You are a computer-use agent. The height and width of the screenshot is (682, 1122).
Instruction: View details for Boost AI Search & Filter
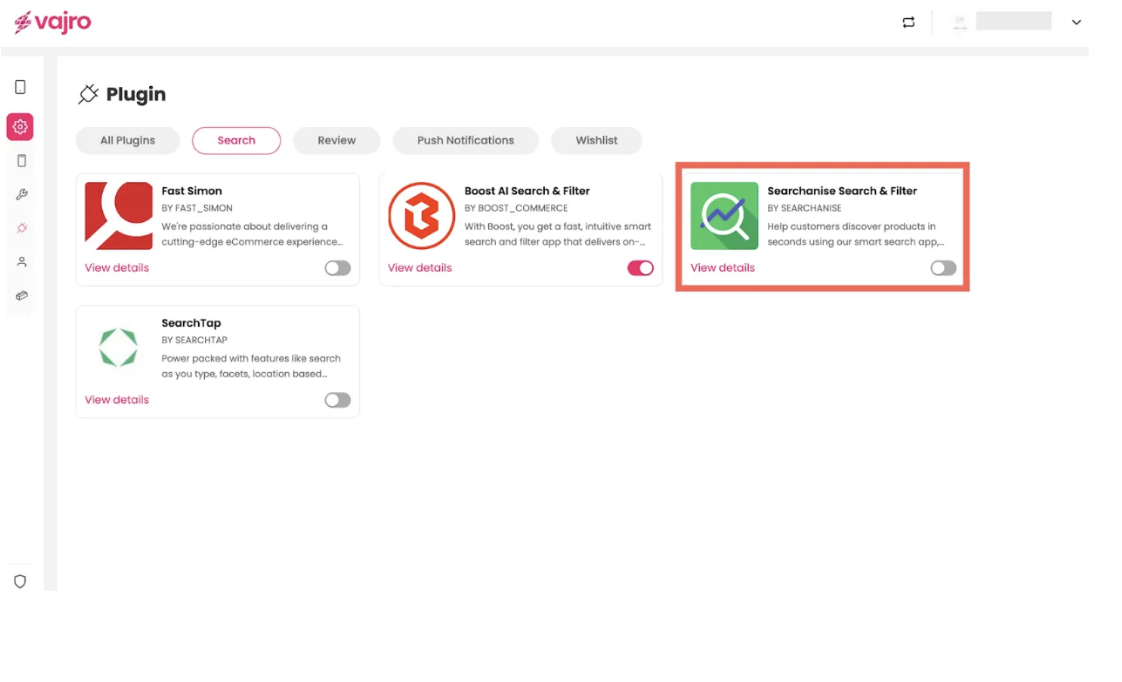419,268
